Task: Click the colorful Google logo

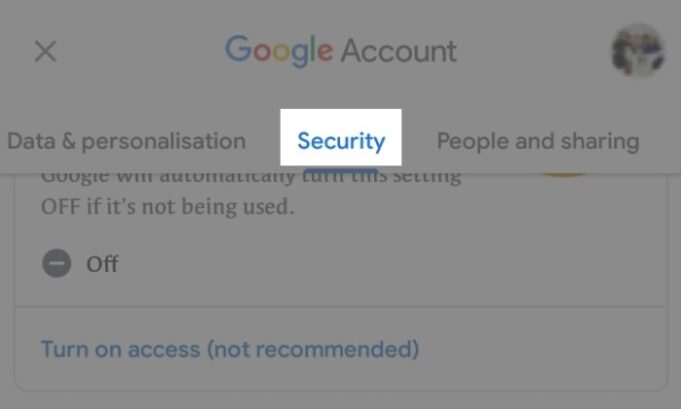Action: click(279, 51)
